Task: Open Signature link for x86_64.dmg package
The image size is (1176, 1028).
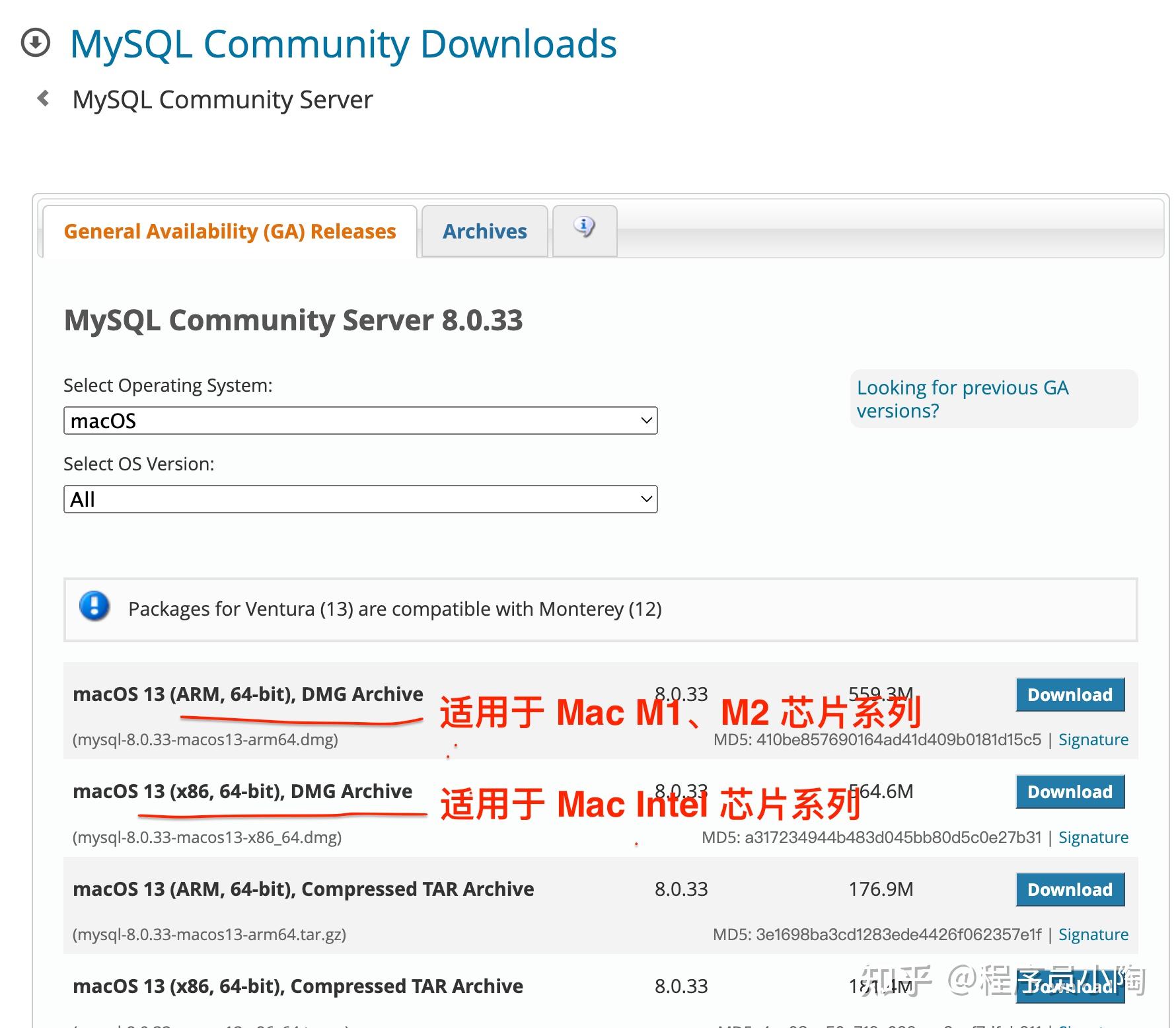Action: pyautogui.click(x=1093, y=837)
